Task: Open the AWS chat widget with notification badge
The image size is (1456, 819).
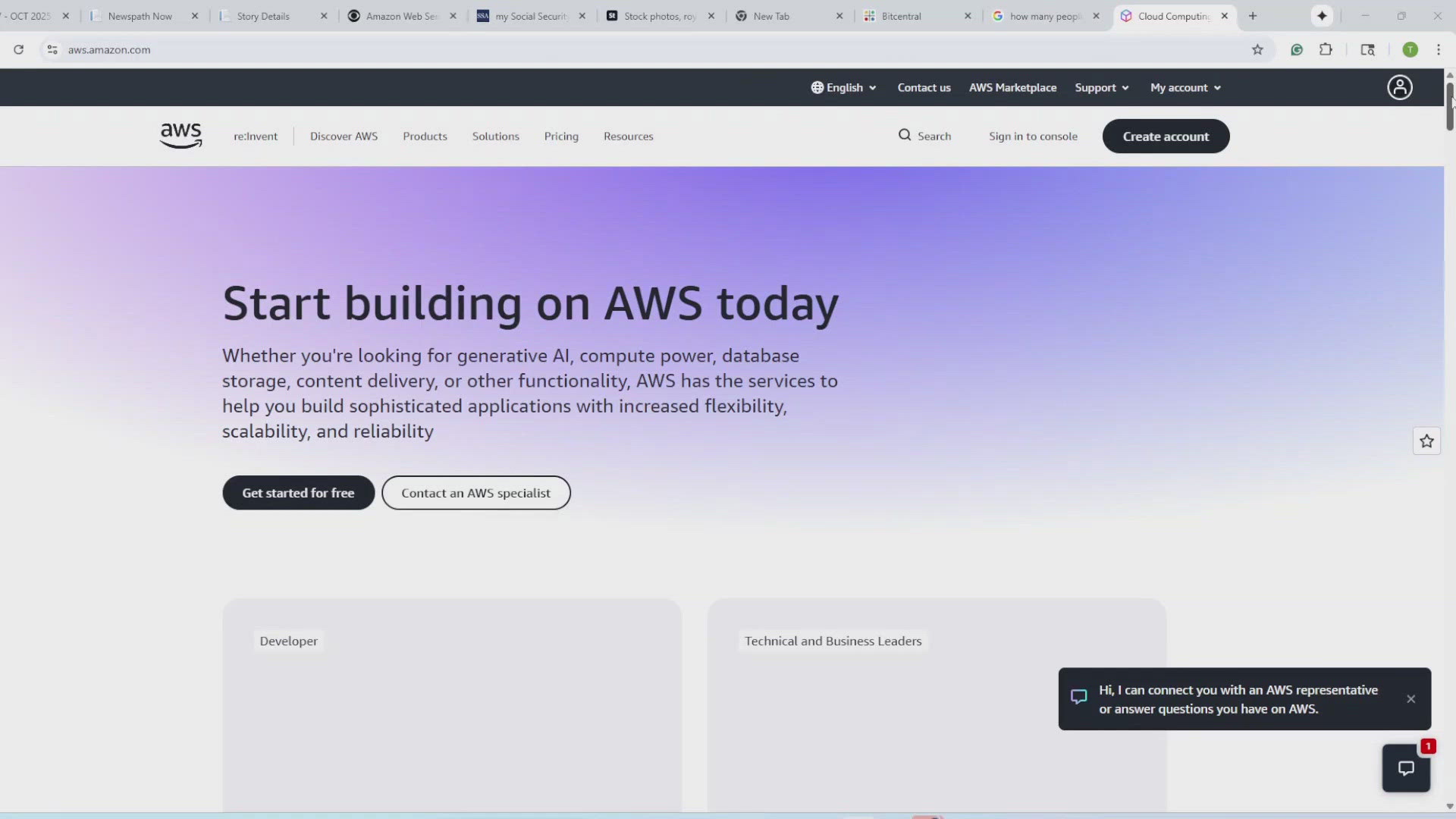Action: 1405,767
